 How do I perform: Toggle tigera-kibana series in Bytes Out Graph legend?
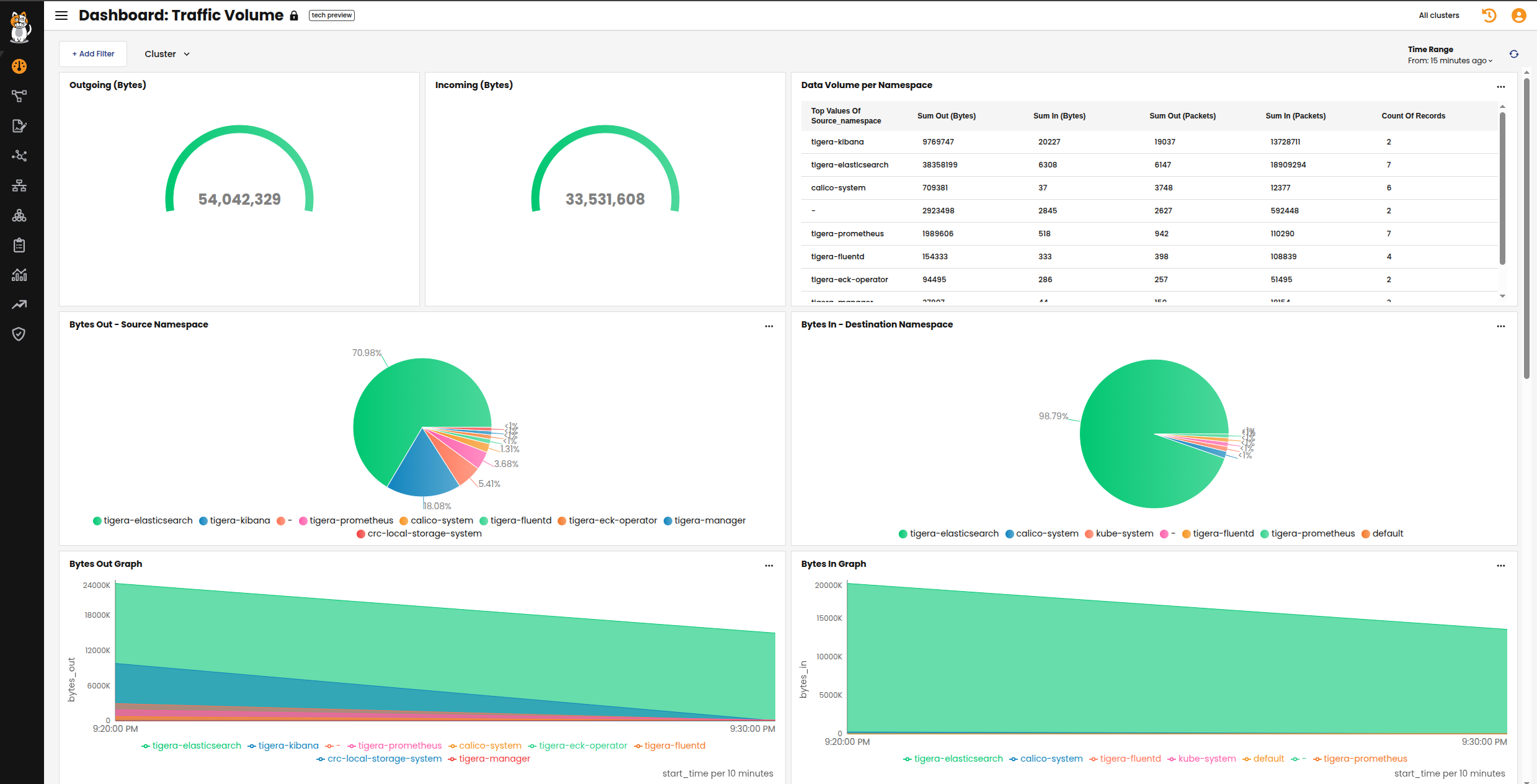[x=288, y=746]
